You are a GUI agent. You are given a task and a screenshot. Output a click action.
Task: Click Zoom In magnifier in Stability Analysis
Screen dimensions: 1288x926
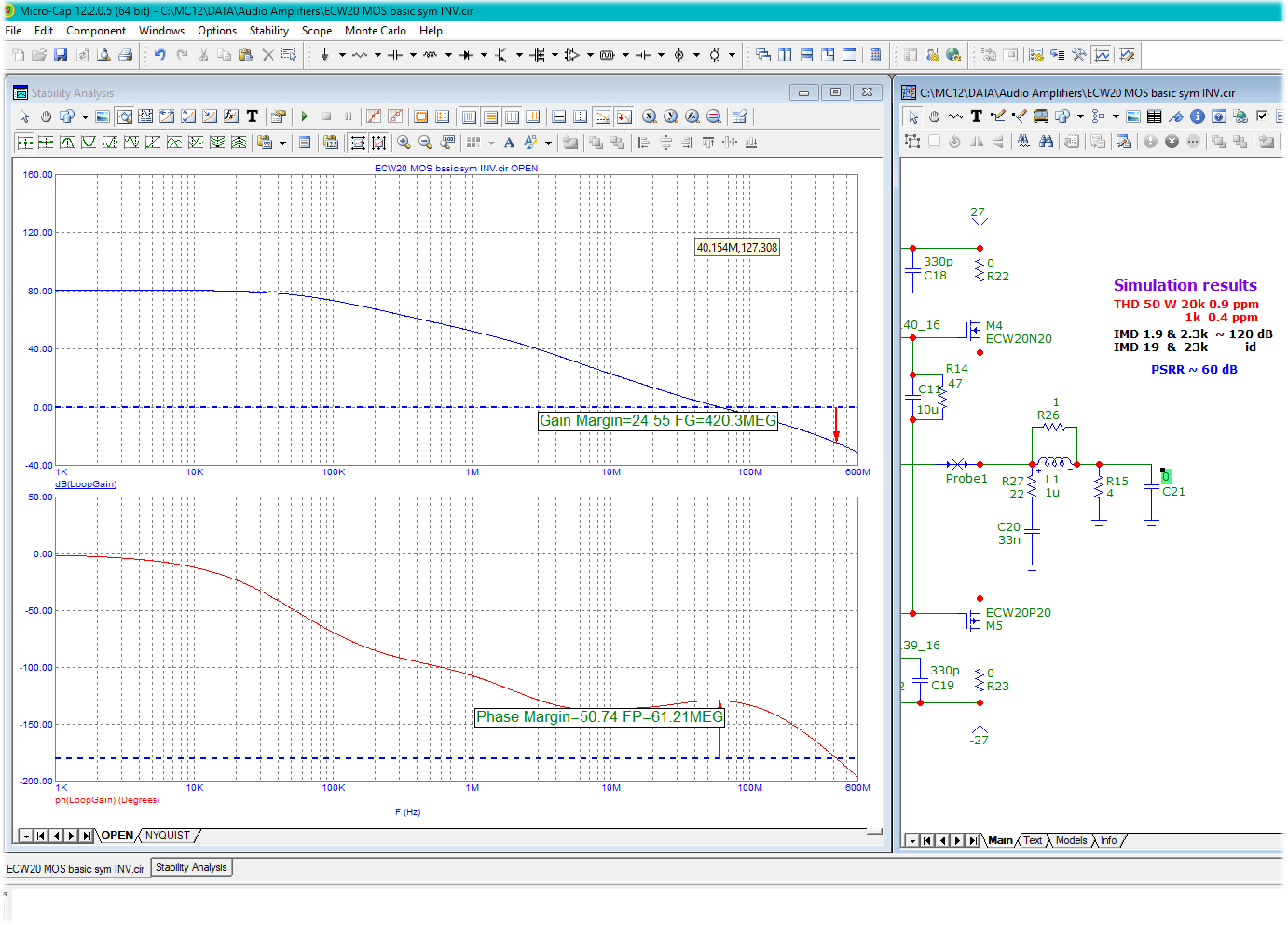(x=404, y=143)
